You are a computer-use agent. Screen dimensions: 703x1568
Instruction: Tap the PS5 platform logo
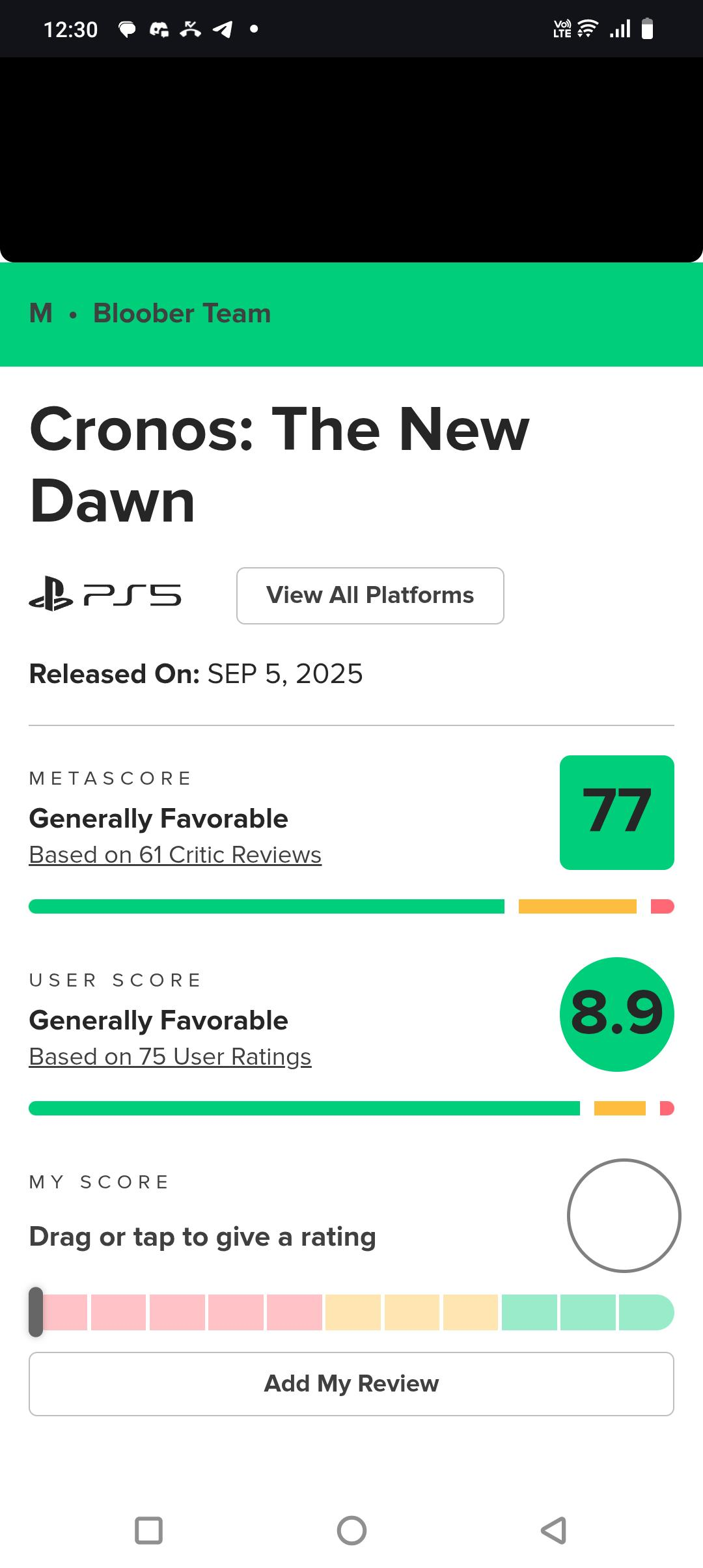pos(105,596)
